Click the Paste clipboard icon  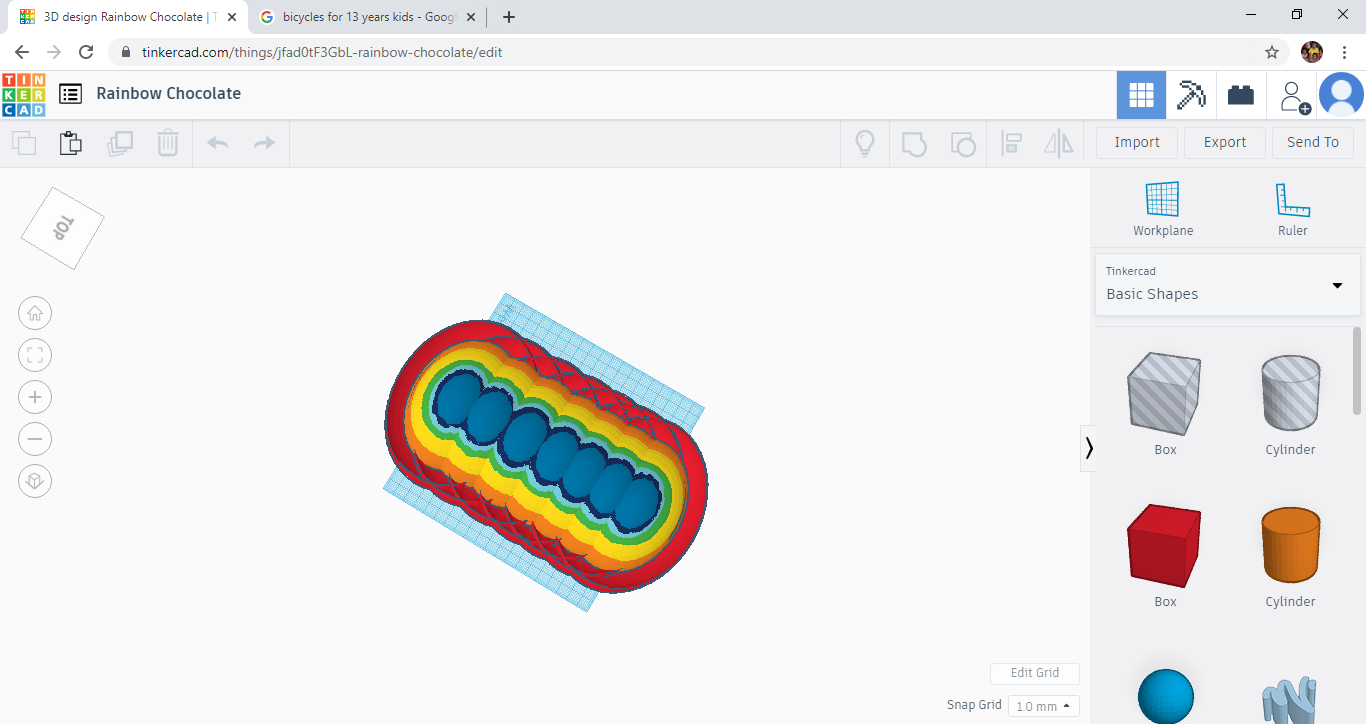pos(71,143)
